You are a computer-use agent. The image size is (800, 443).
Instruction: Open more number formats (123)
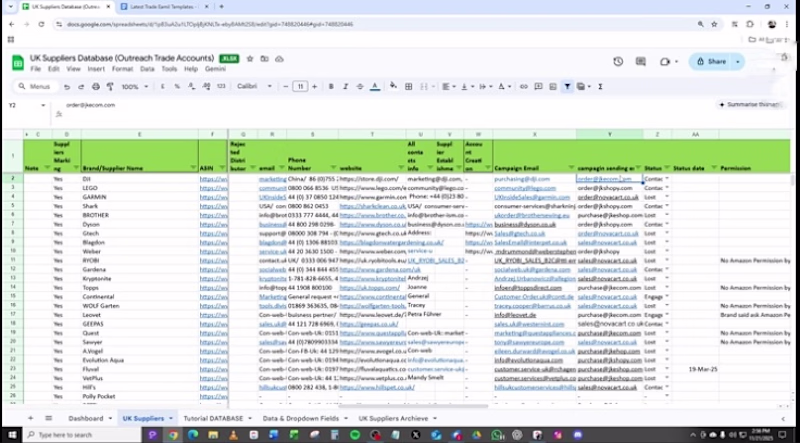(x=221, y=87)
